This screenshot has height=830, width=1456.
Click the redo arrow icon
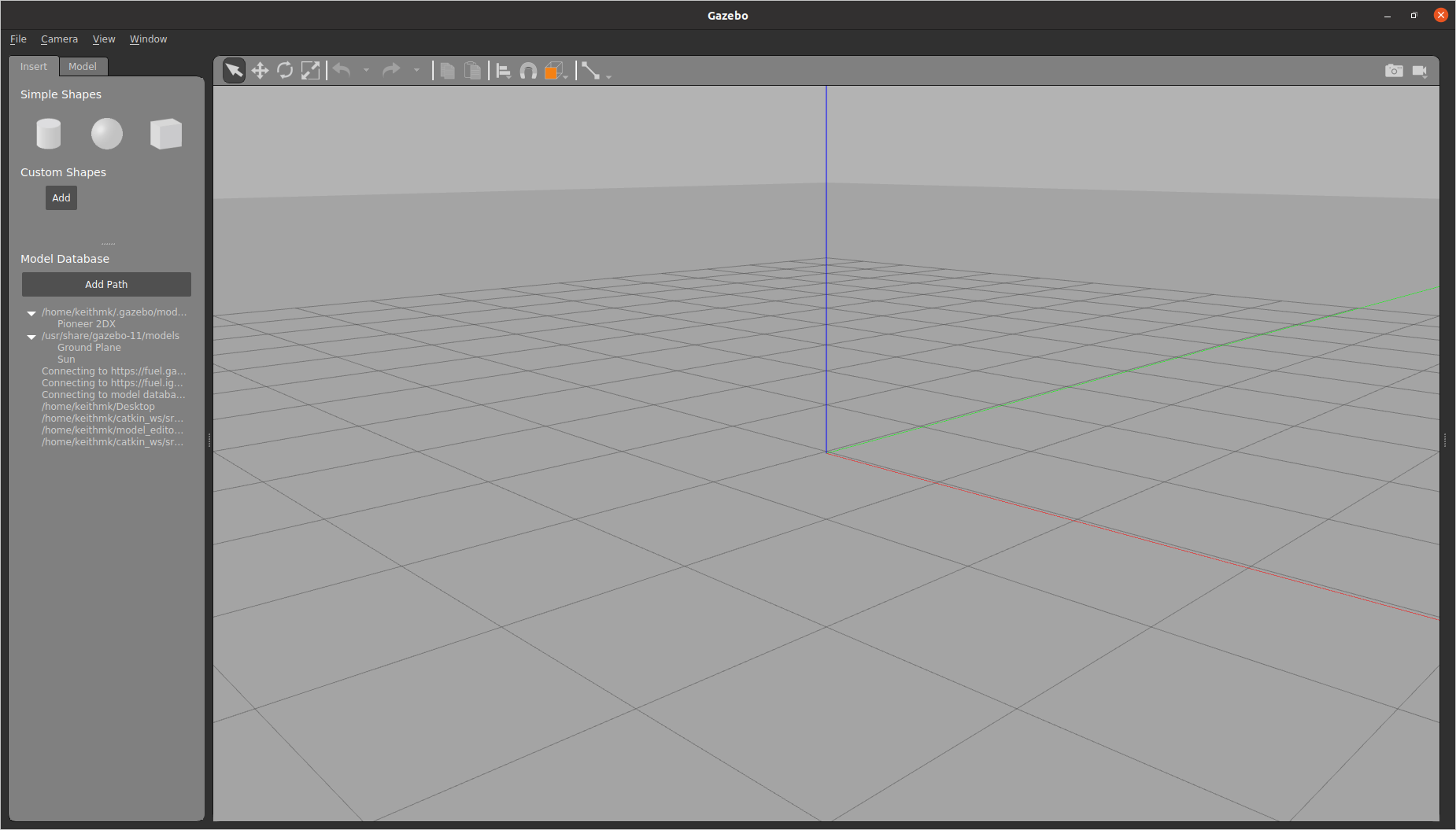[391, 71]
